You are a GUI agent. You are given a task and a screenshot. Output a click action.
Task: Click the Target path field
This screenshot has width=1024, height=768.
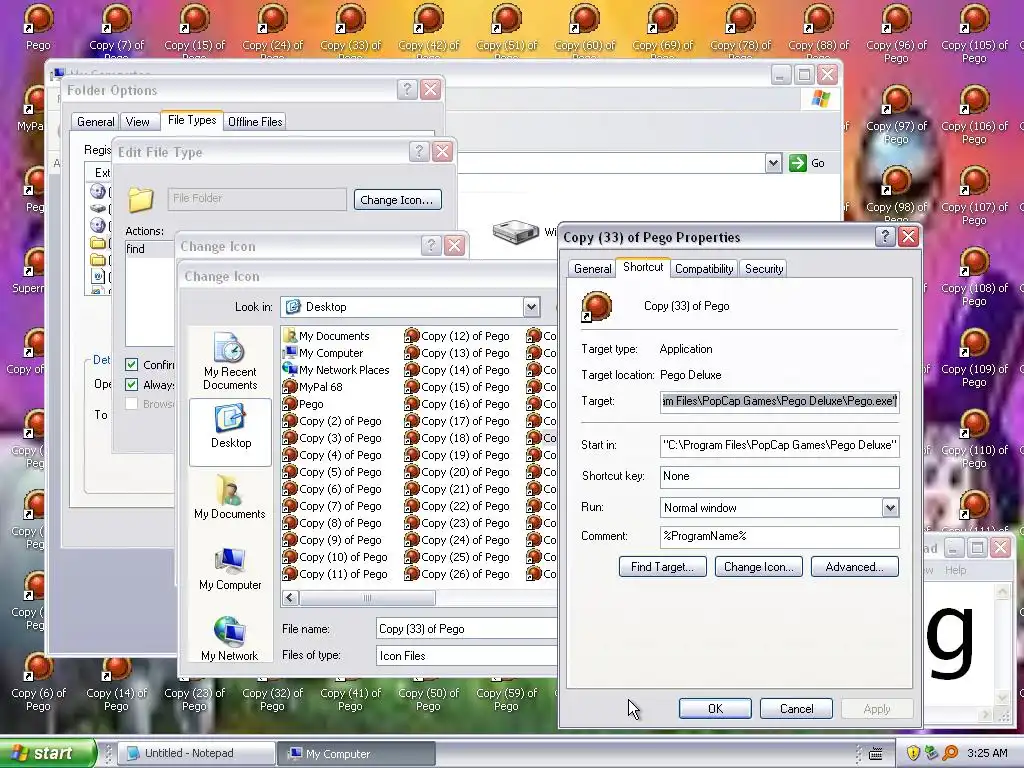pos(779,401)
